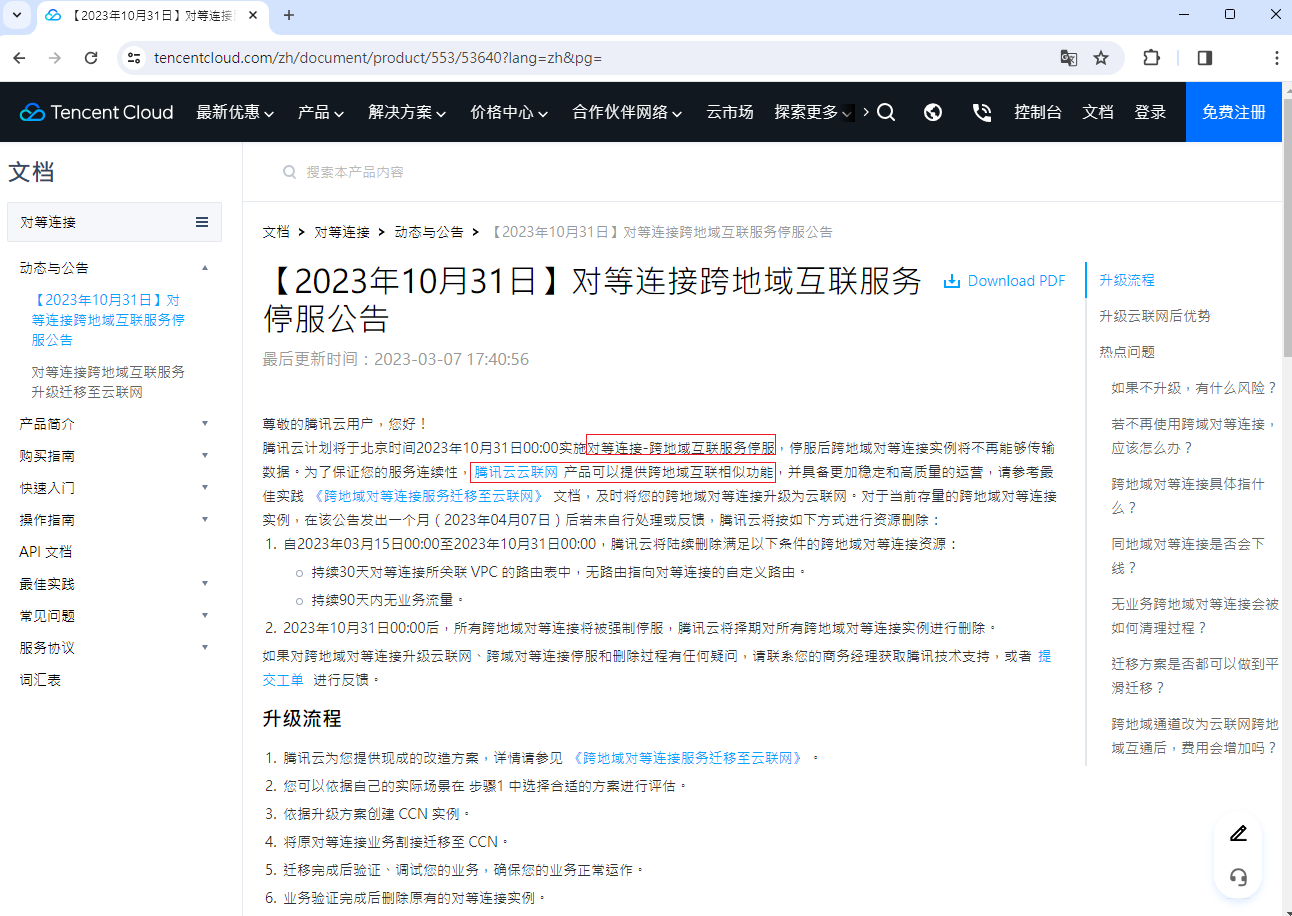Open the search magnifier in navbar
The height and width of the screenshot is (916, 1292).
[x=886, y=112]
